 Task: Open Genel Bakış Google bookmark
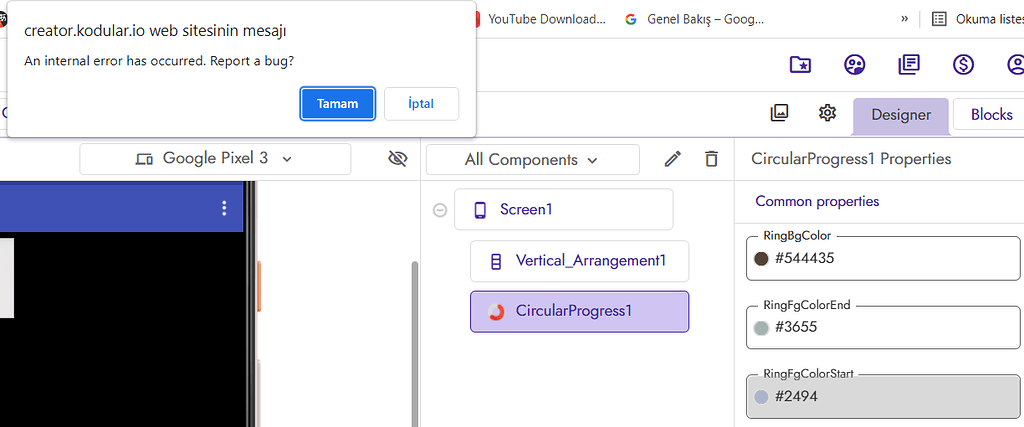pos(694,19)
